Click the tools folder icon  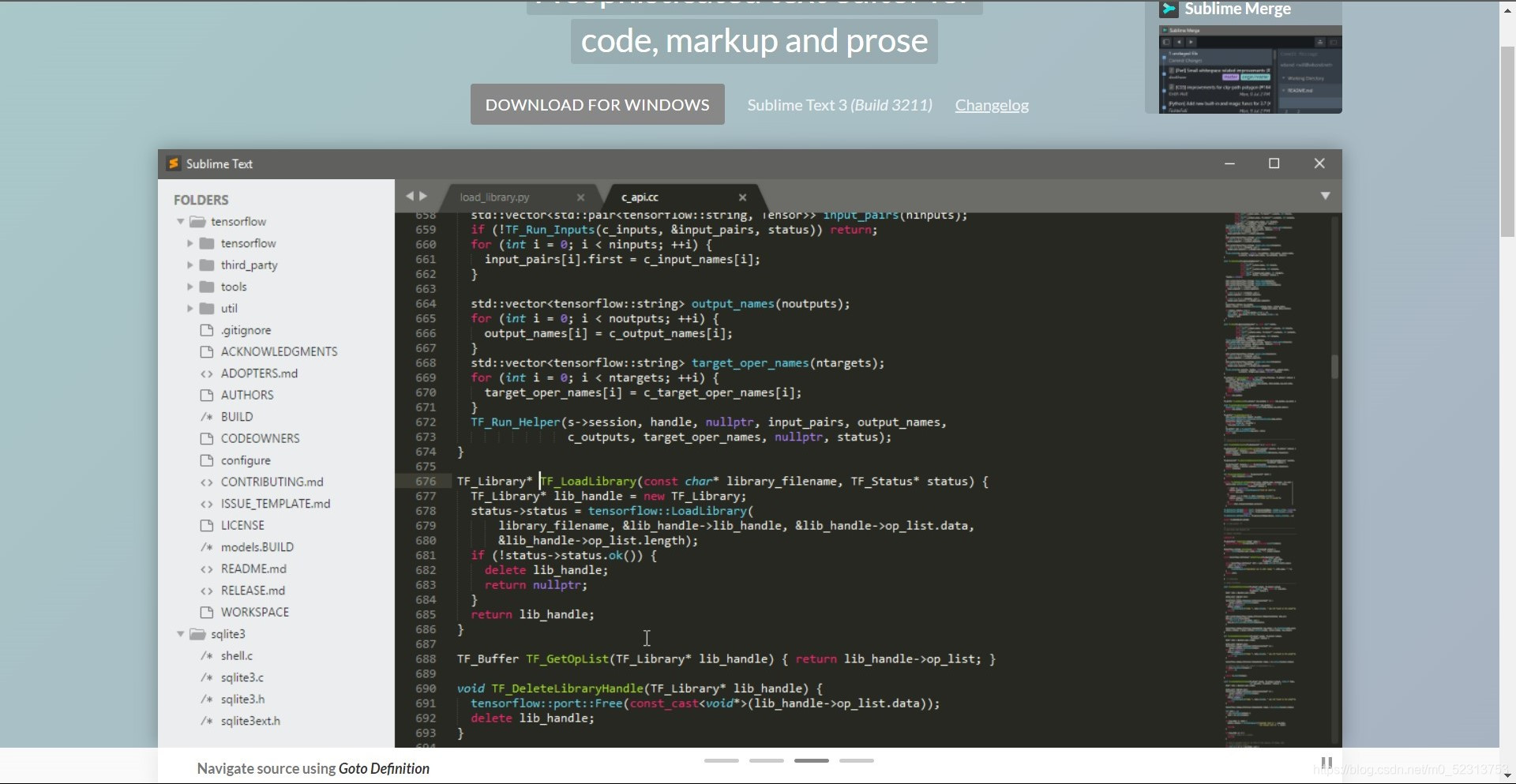[207, 287]
